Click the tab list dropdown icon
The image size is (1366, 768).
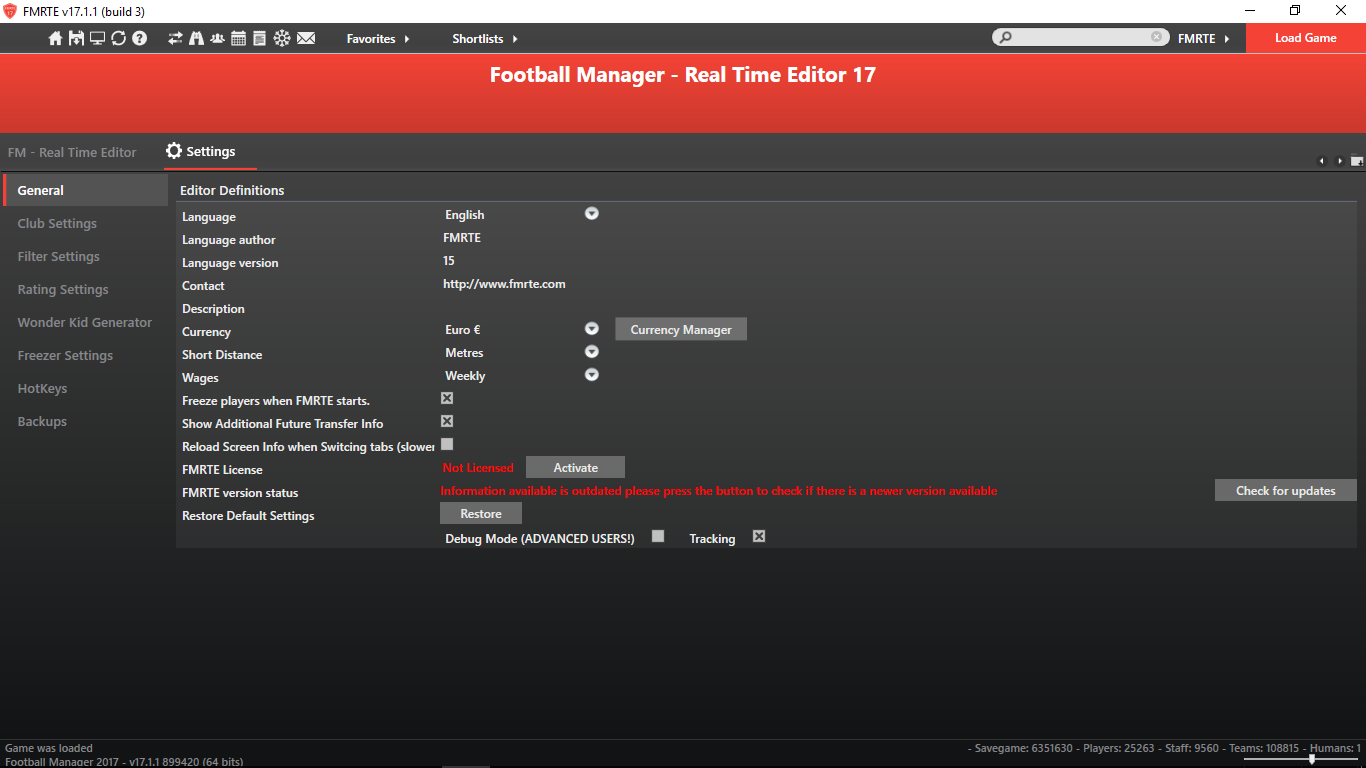click(x=1357, y=161)
